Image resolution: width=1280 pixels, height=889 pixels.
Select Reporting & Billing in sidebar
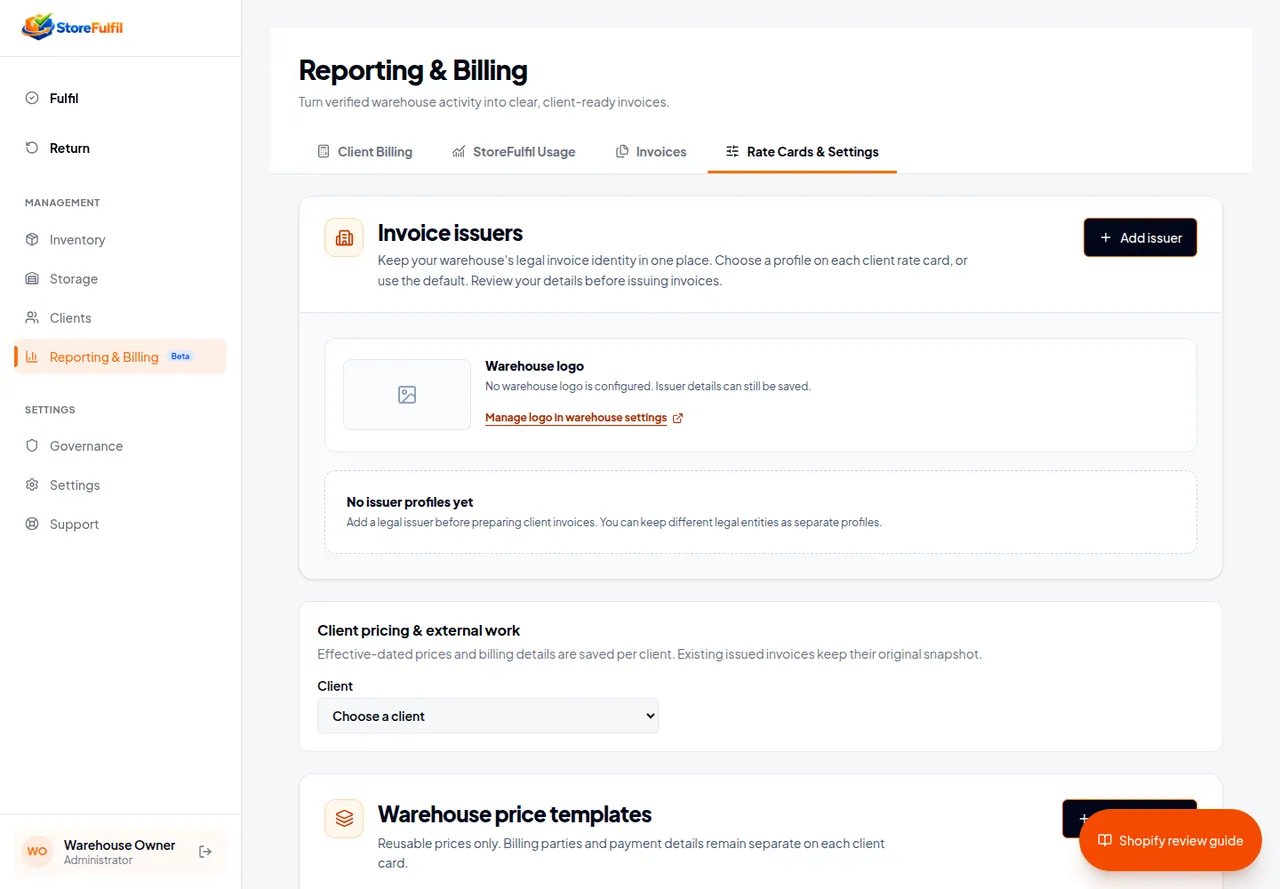click(120, 357)
